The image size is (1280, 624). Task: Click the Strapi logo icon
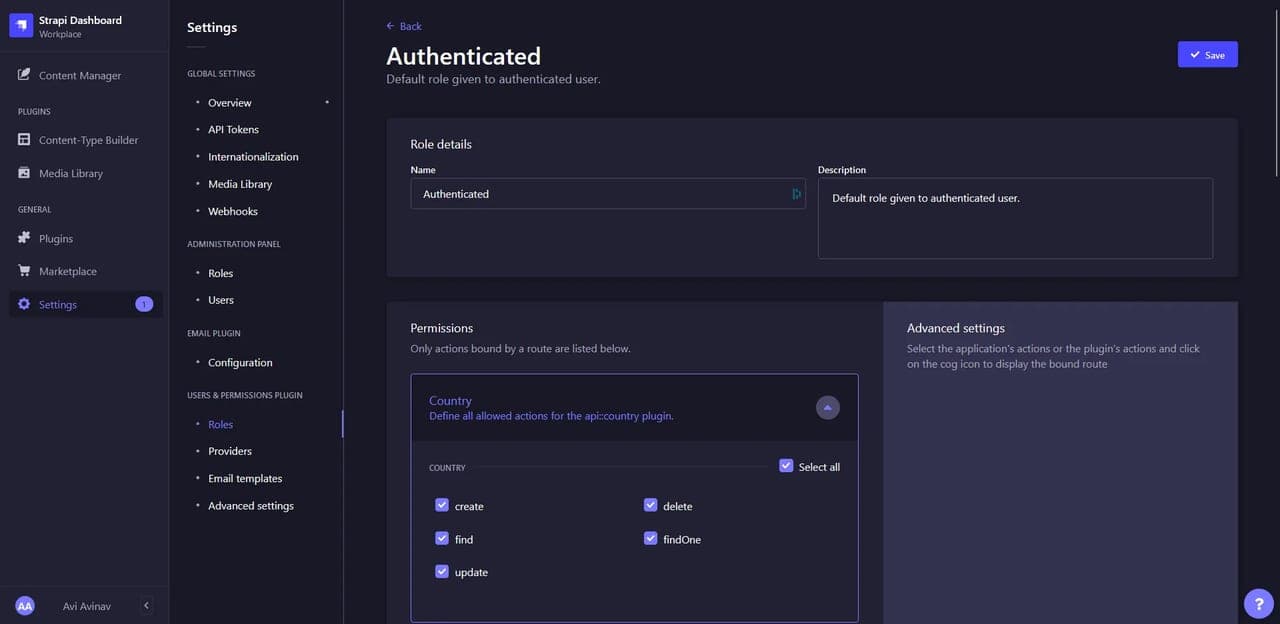click(21, 26)
